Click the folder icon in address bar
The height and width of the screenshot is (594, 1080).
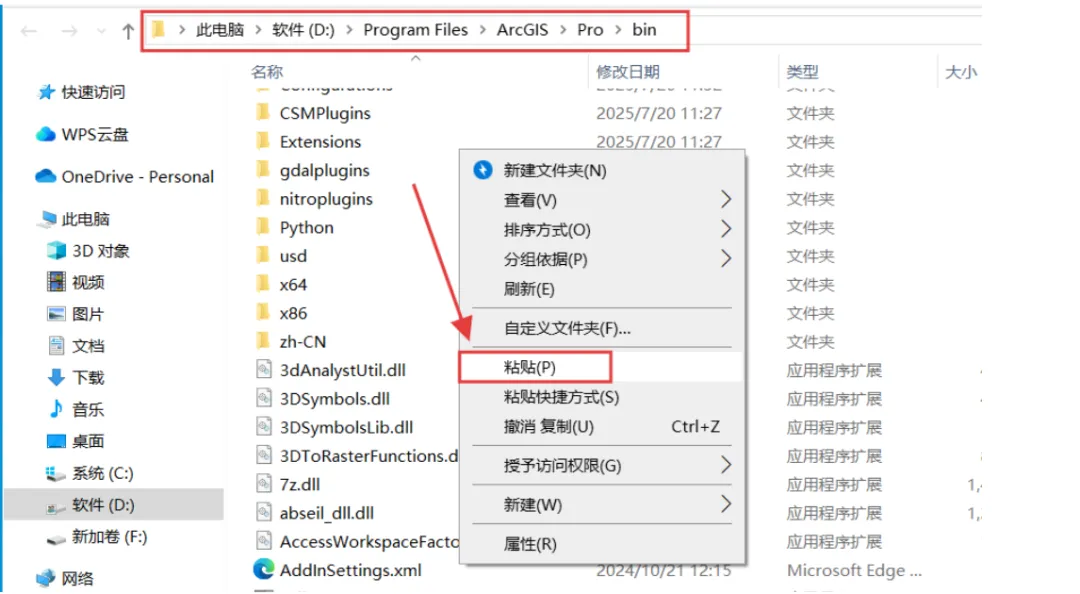click(158, 29)
